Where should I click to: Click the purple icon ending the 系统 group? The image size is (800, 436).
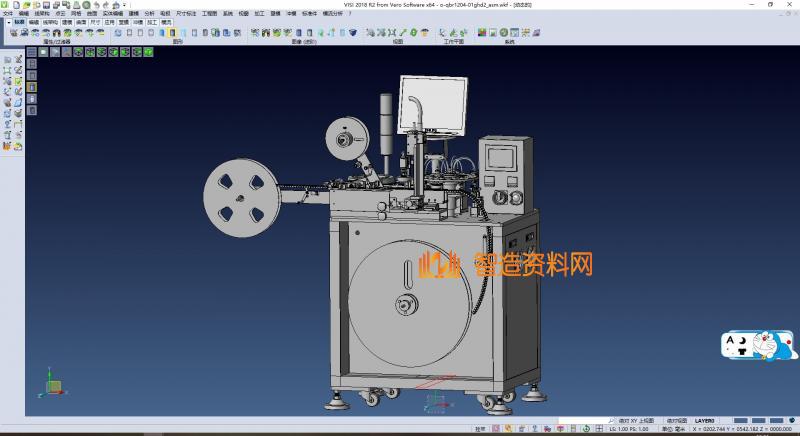536,33
